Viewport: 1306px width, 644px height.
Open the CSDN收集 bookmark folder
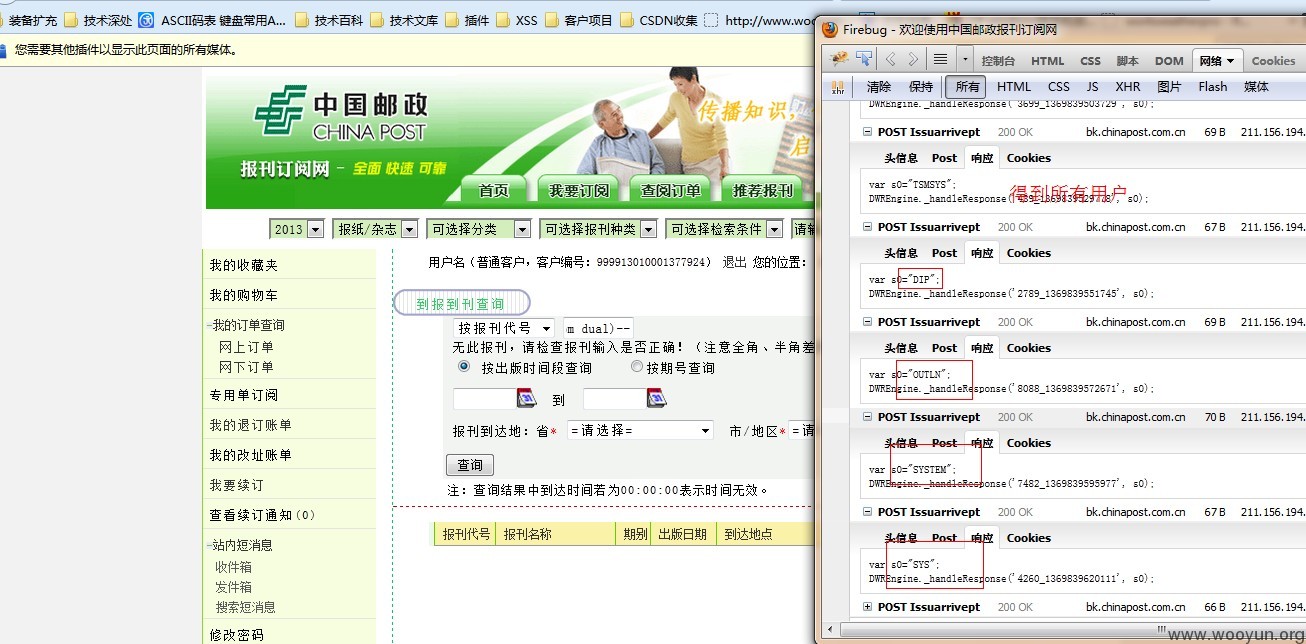pyautogui.click(x=659, y=20)
